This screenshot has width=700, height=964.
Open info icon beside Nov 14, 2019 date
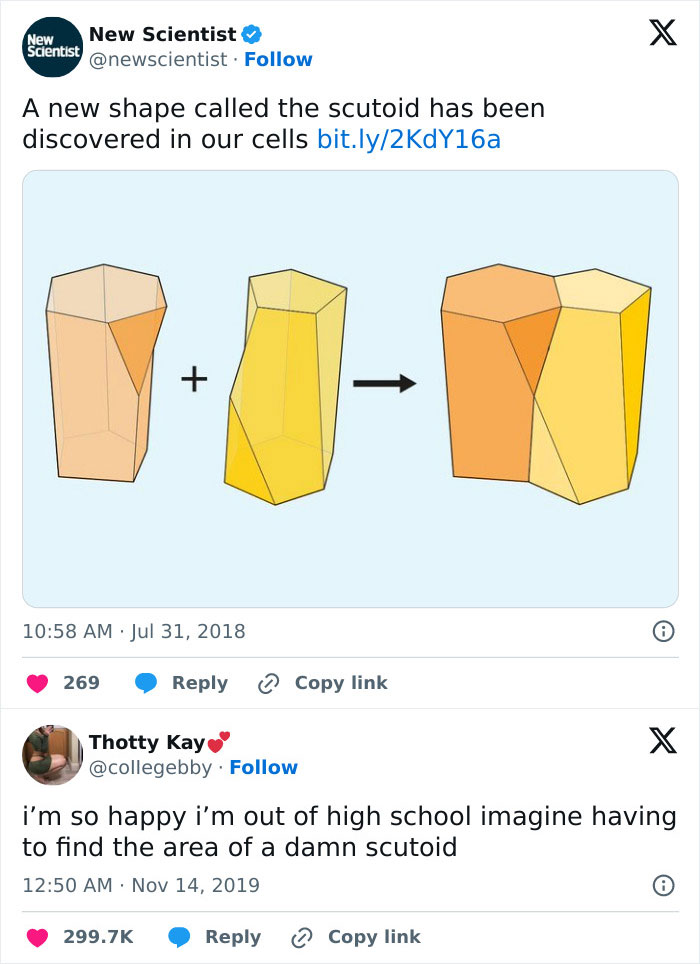pyautogui.click(x=661, y=885)
